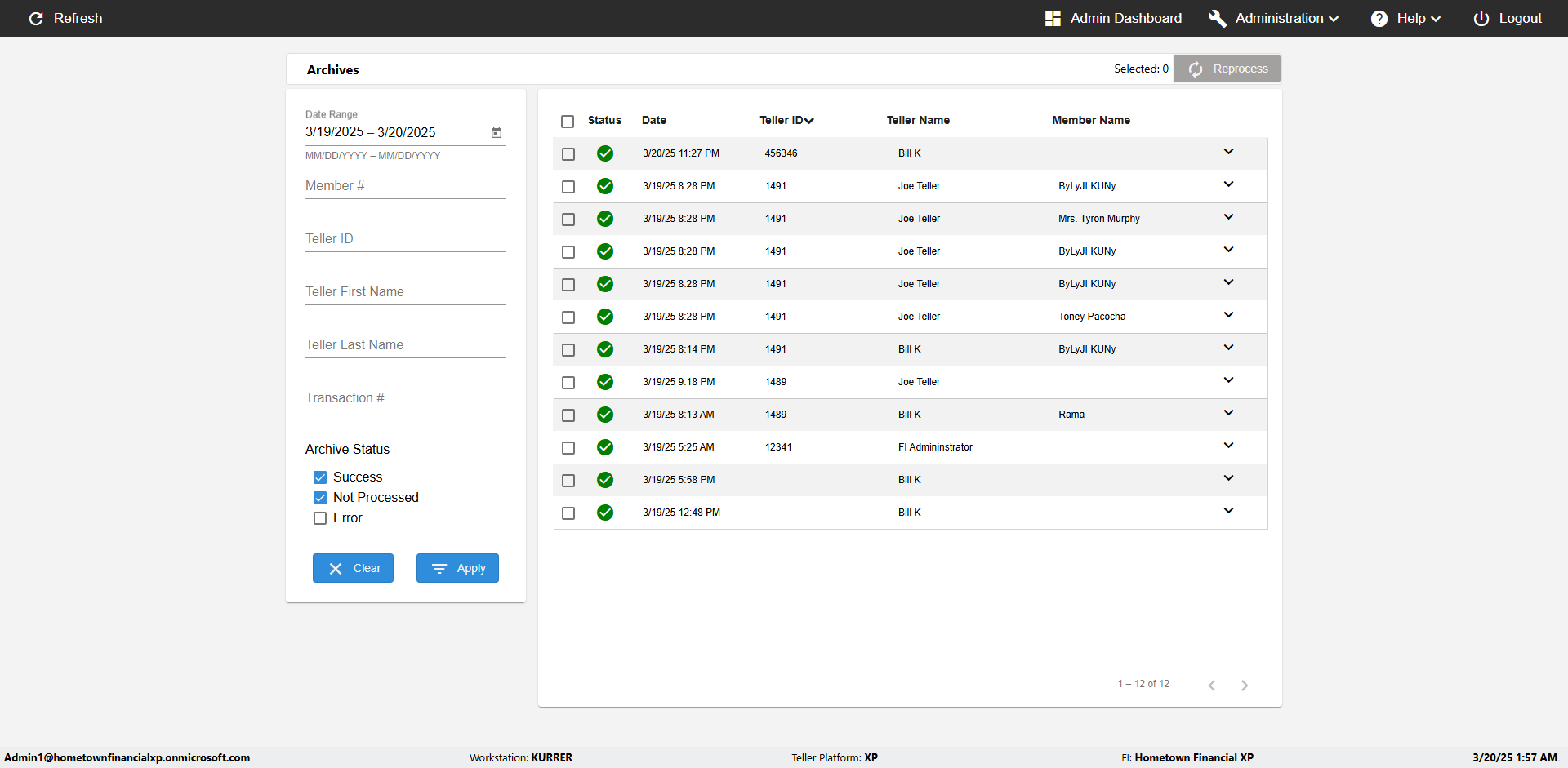Click the Logout power icon
Image resolution: width=1568 pixels, height=768 pixels.
1481,19
